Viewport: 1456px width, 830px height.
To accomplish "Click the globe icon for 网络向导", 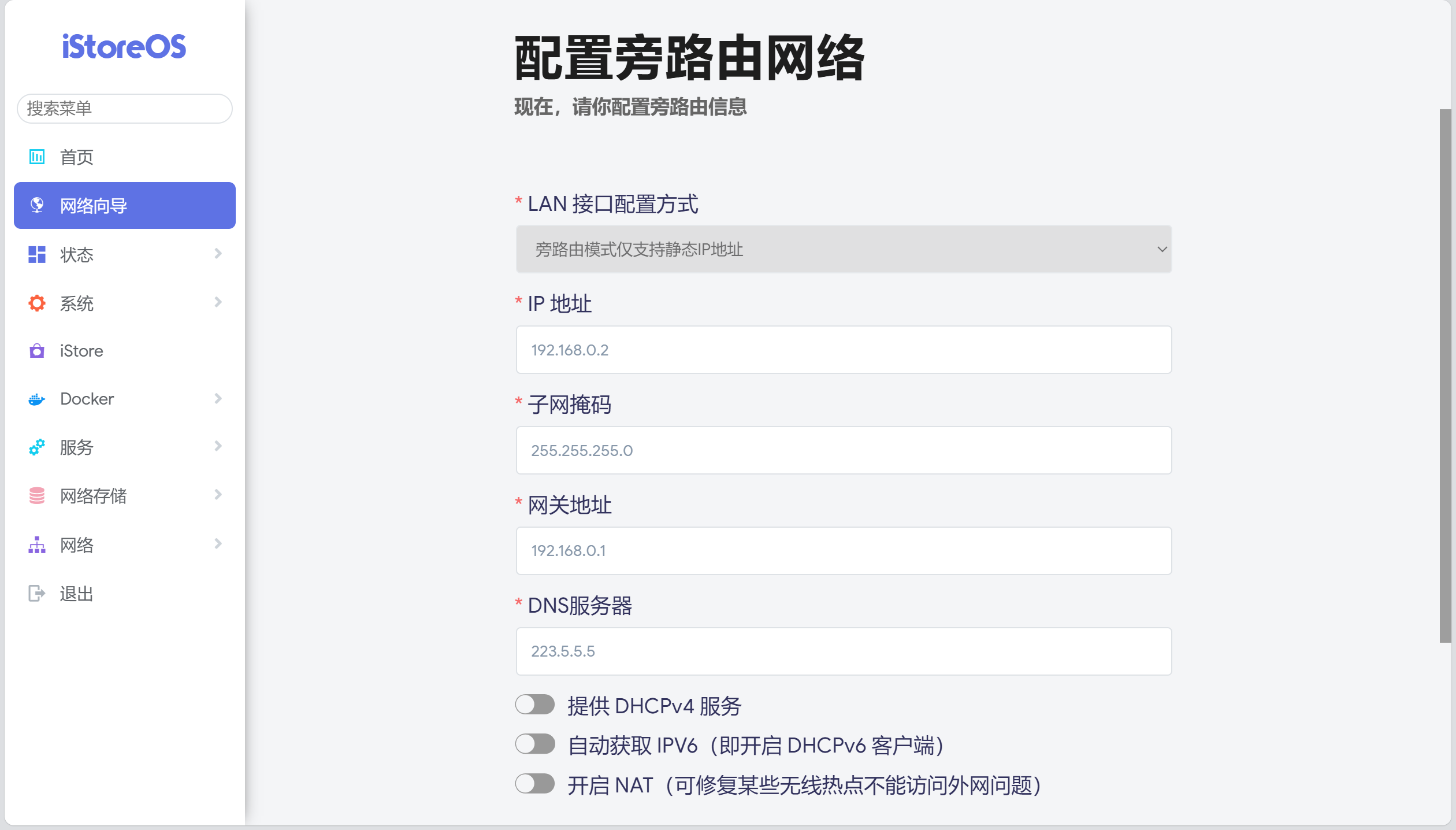I will pos(37,205).
